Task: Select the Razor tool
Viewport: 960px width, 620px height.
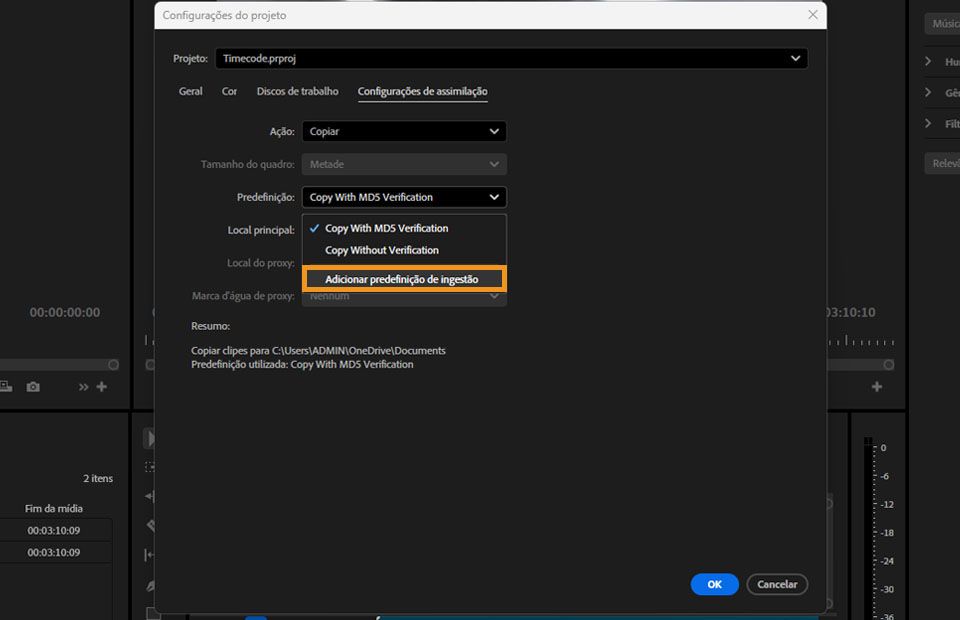Action: coord(150,523)
